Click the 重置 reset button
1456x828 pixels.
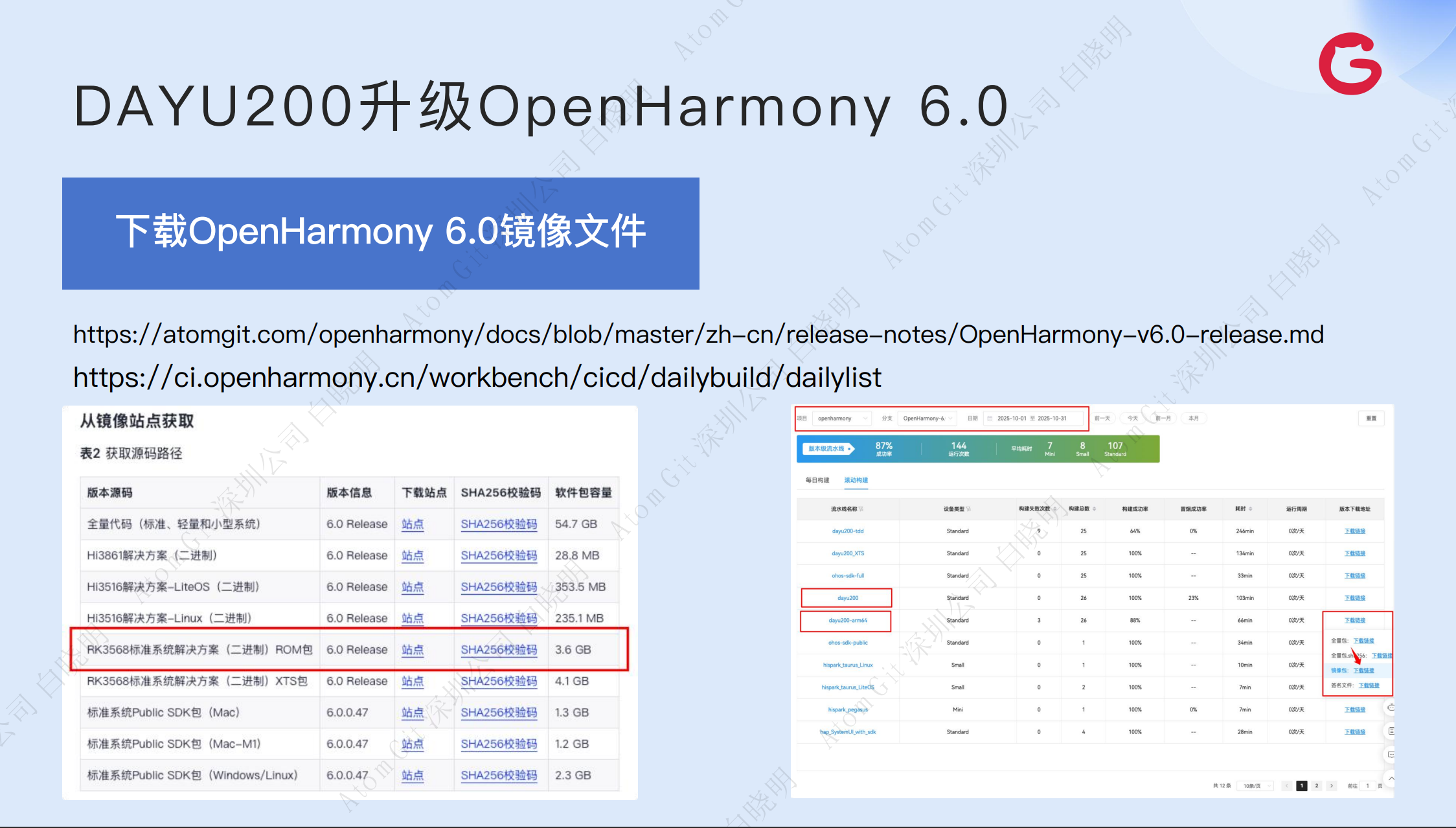(x=1371, y=419)
